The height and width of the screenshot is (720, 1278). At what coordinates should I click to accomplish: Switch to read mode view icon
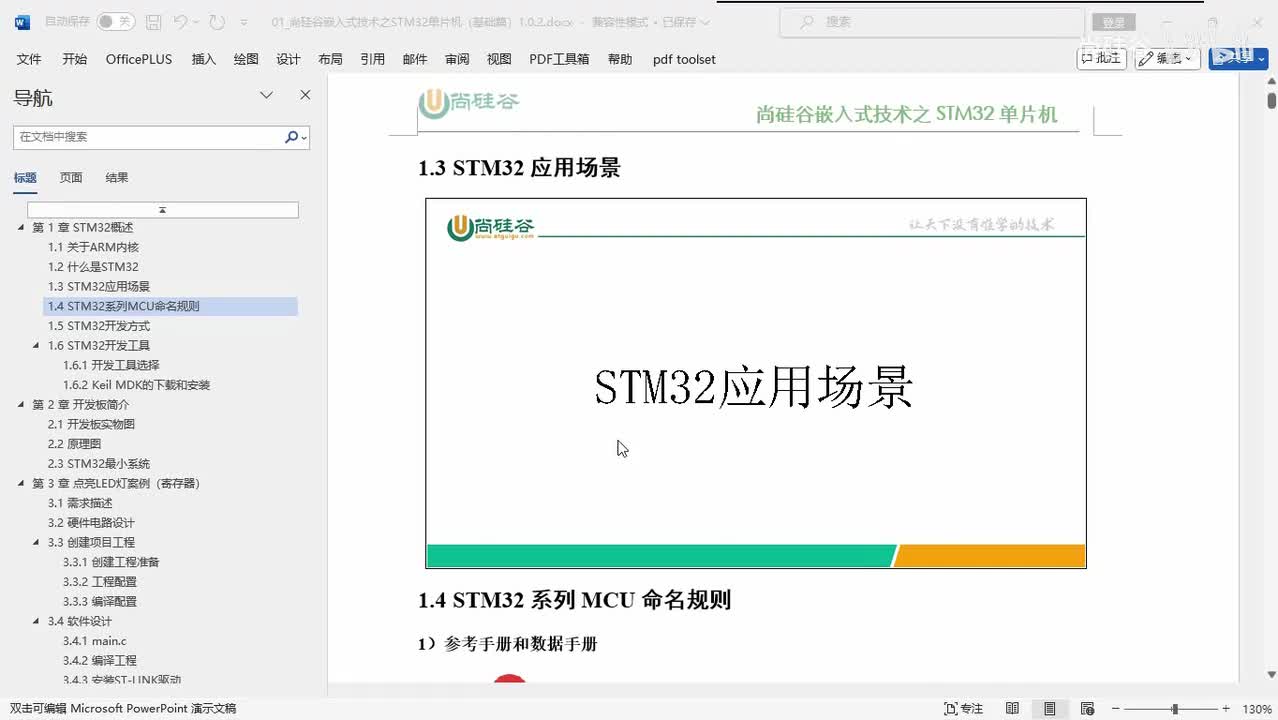tap(1012, 709)
